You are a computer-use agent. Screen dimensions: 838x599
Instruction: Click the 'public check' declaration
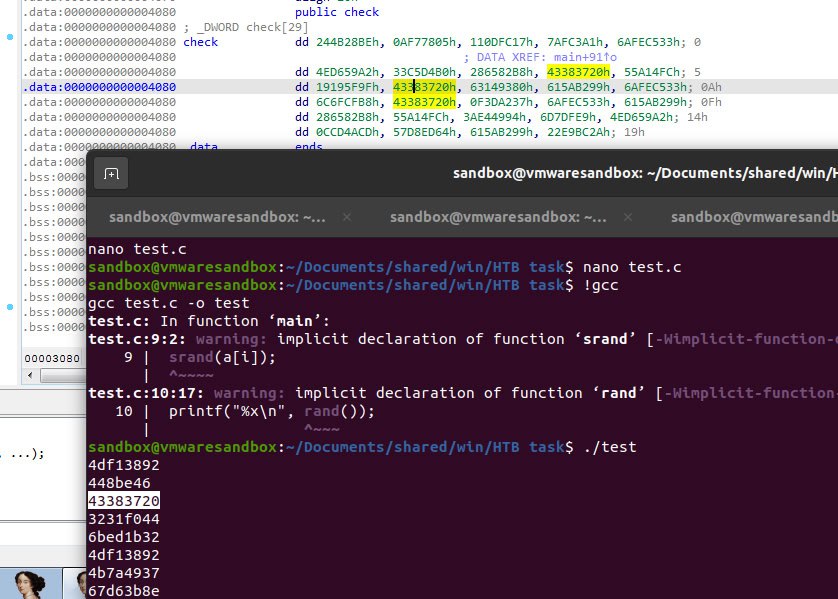337,12
